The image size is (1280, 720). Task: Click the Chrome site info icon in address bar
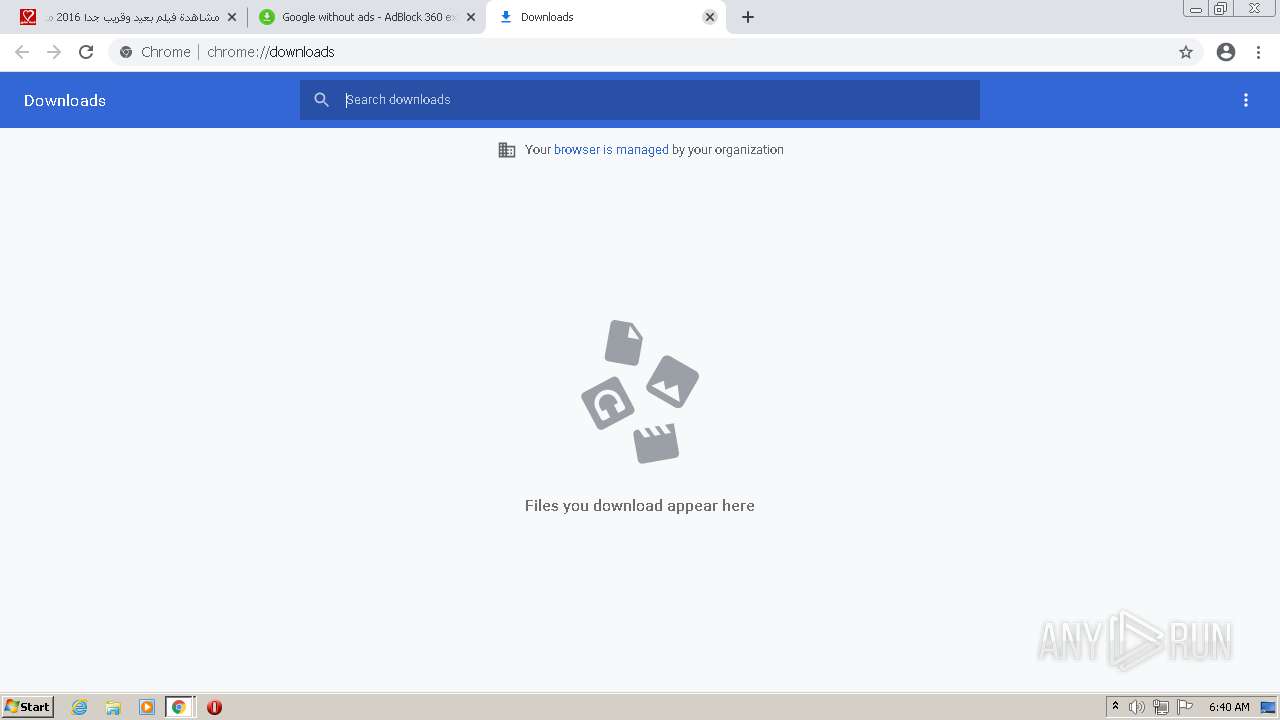click(126, 52)
